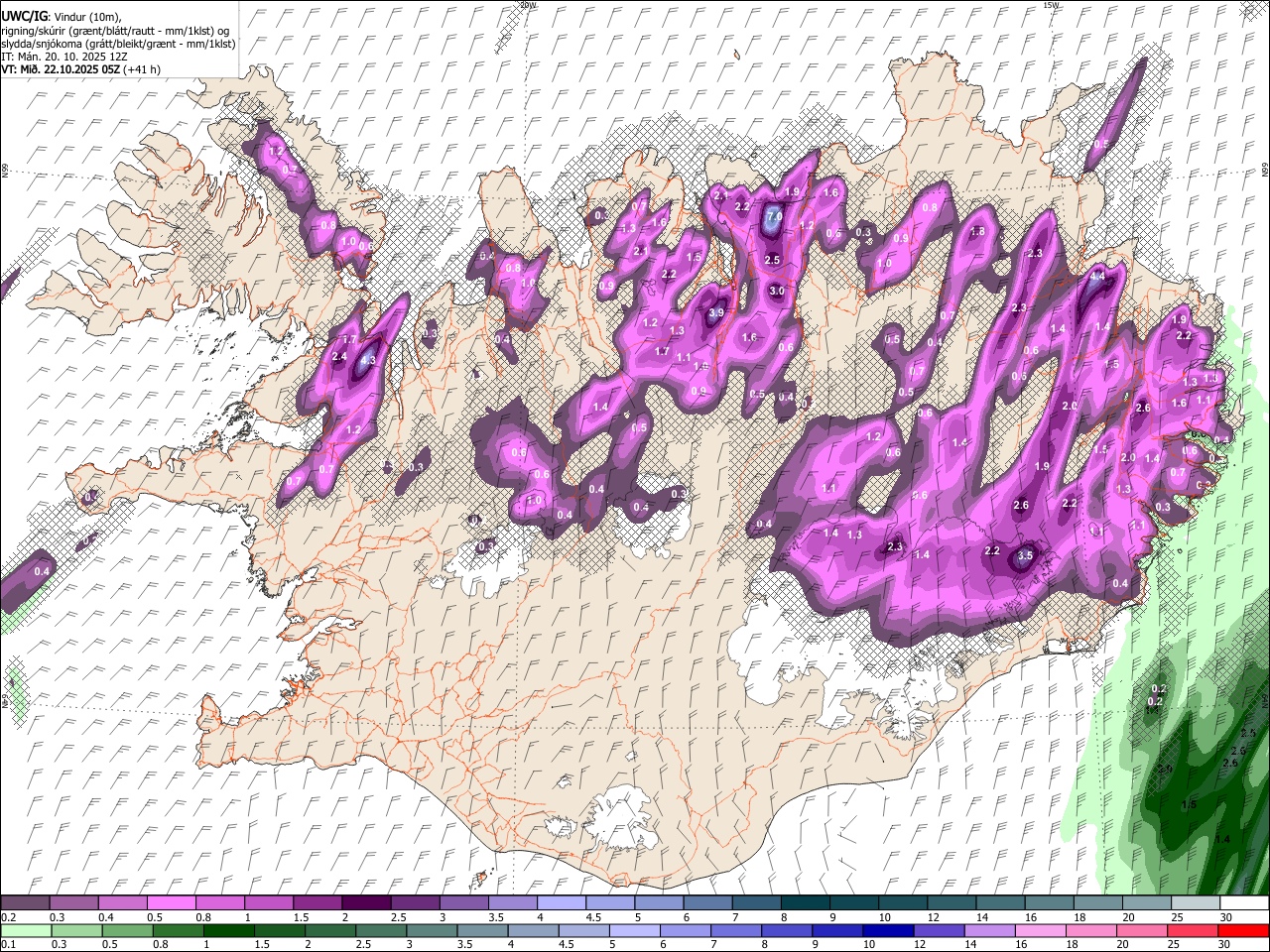Click the pale green swatch starting at 0.1

tap(25, 930)
